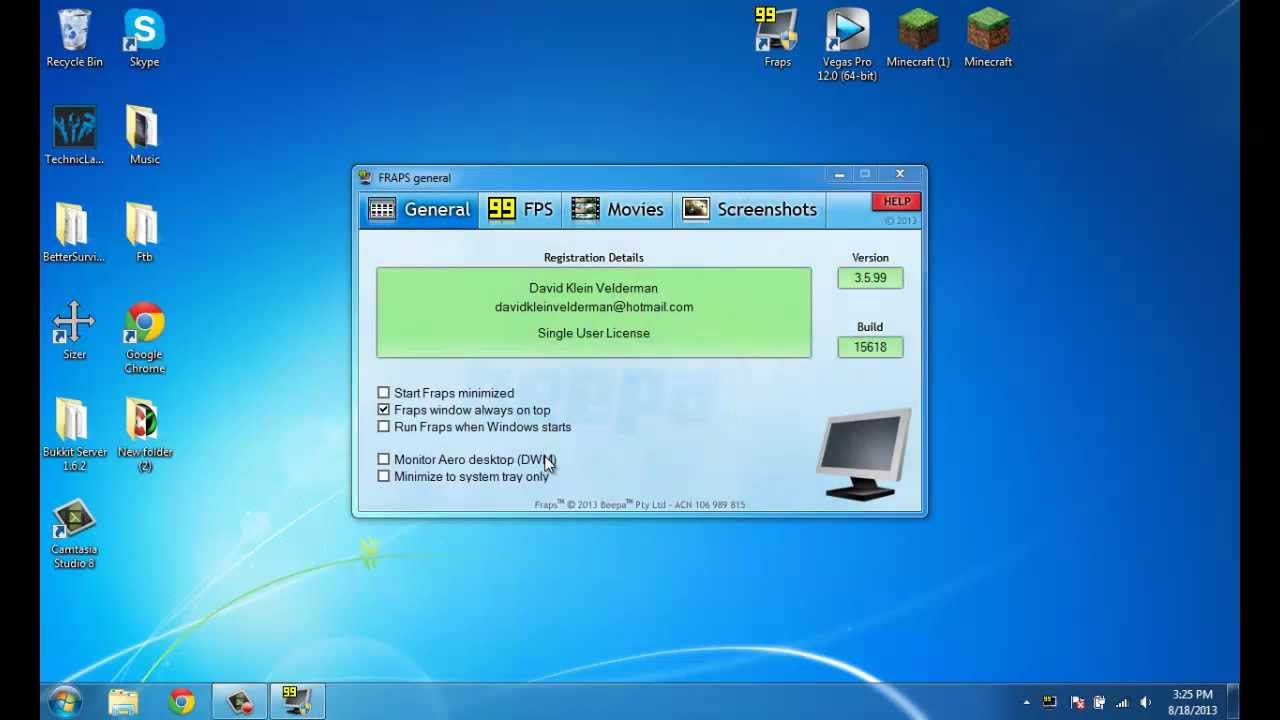This screenshot has width=1280, height=720.
Task: Enable Monitor Aero desktop (DWM) checkbox
Action: tap(383, 460)
